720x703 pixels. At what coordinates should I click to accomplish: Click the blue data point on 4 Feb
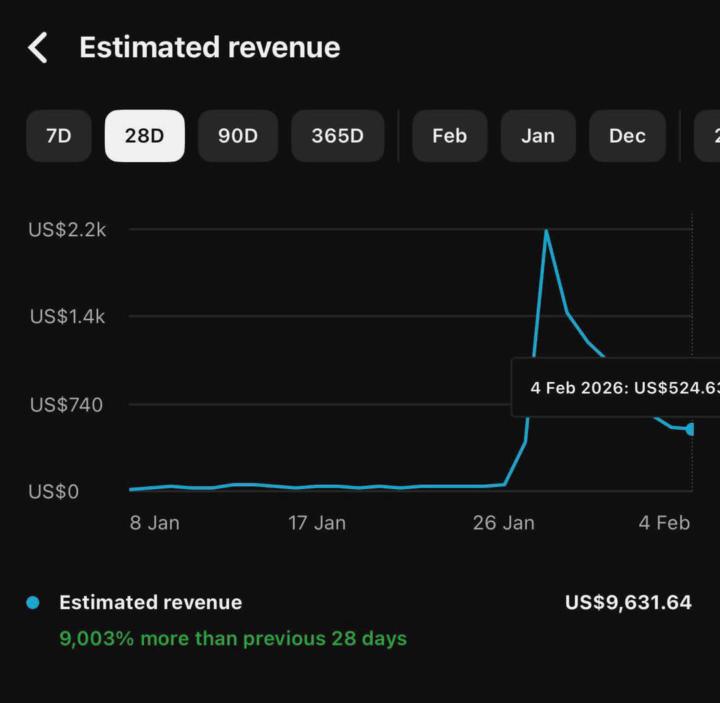tap(690, 429)
